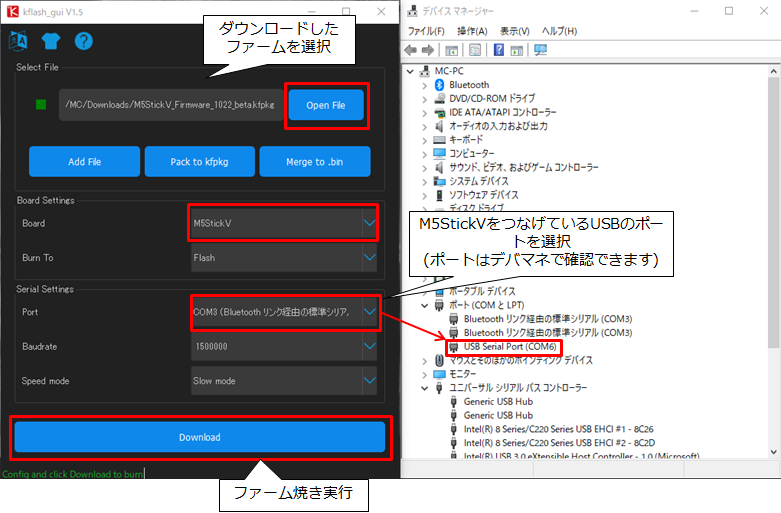Collapse the MC-PC root node

point(410,71)
